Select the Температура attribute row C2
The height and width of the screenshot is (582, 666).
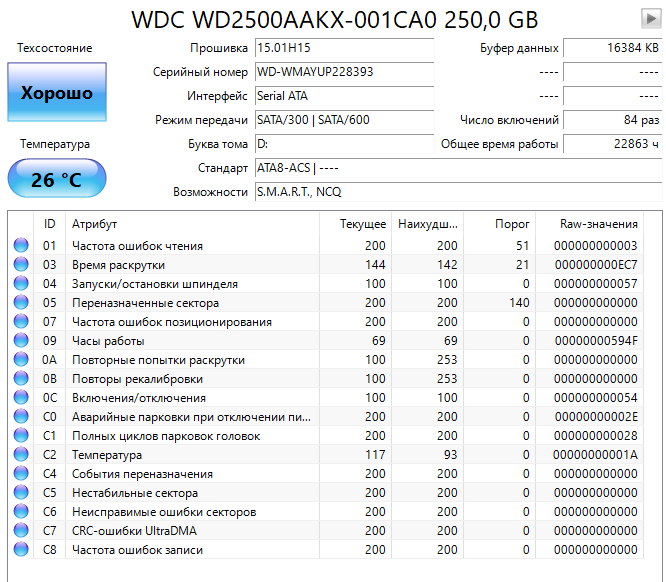click(325, 454)
